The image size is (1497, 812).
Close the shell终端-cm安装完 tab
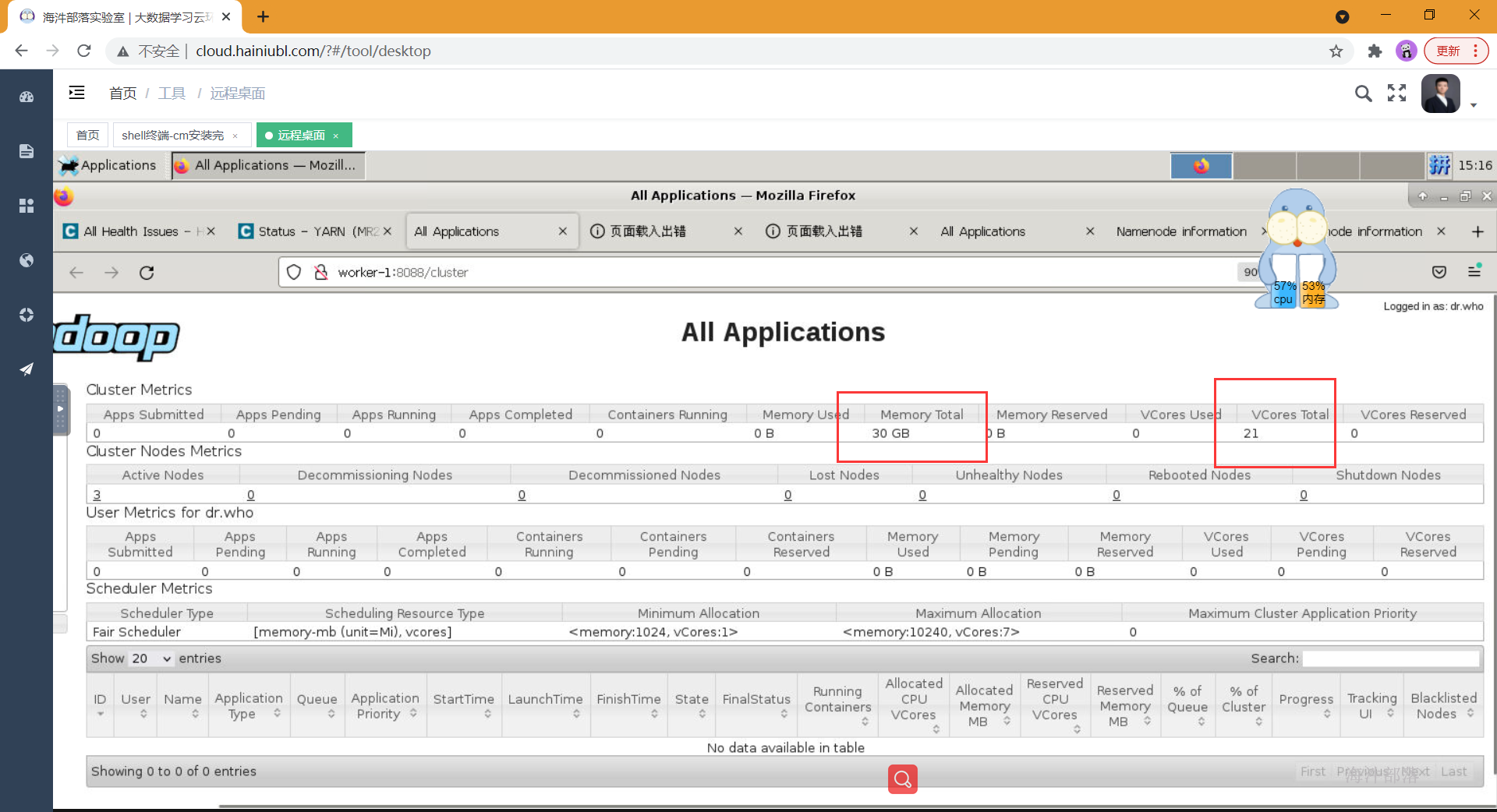point(235,136)
